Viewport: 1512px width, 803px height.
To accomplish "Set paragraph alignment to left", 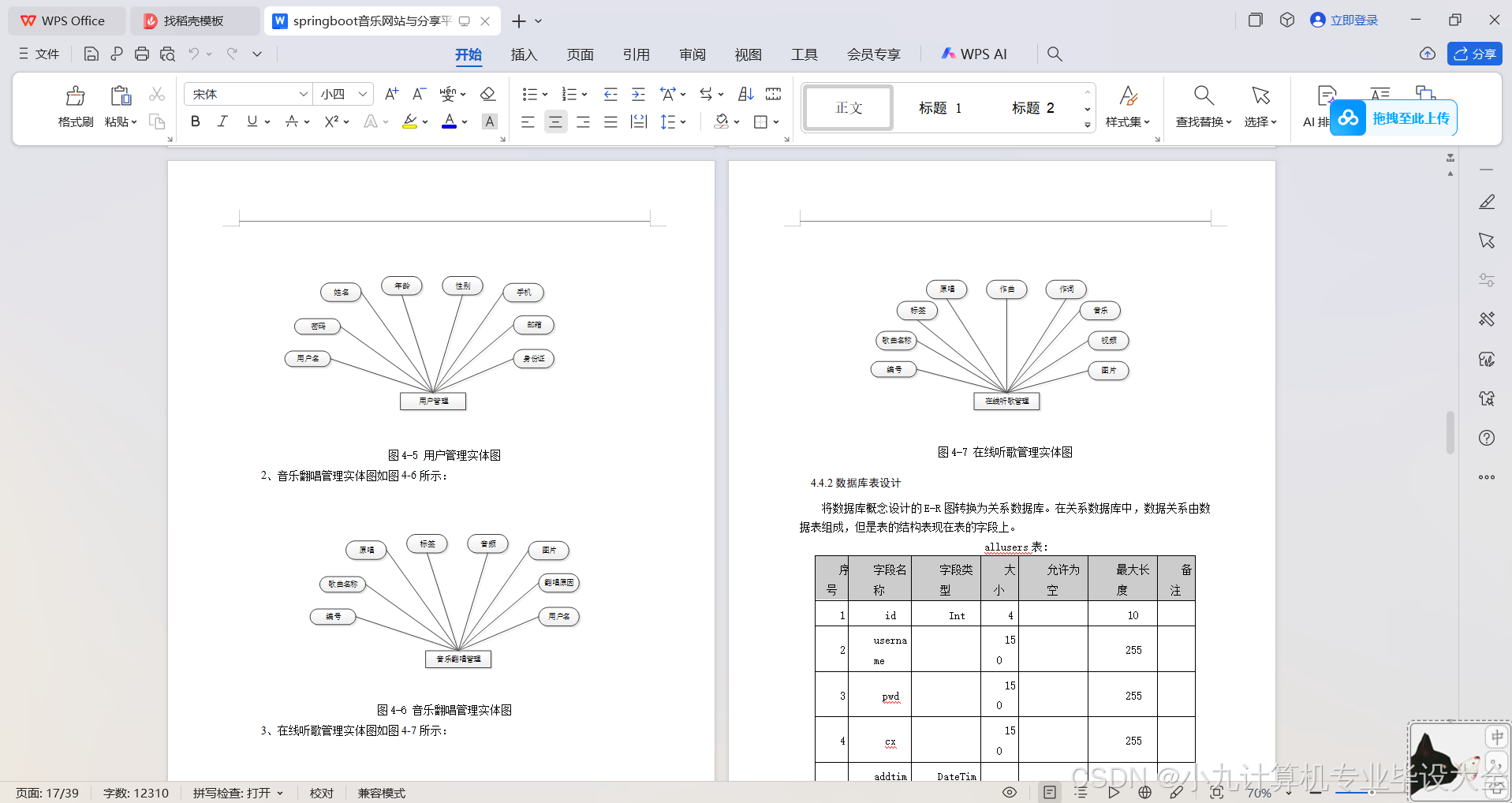I will point(528,121).
